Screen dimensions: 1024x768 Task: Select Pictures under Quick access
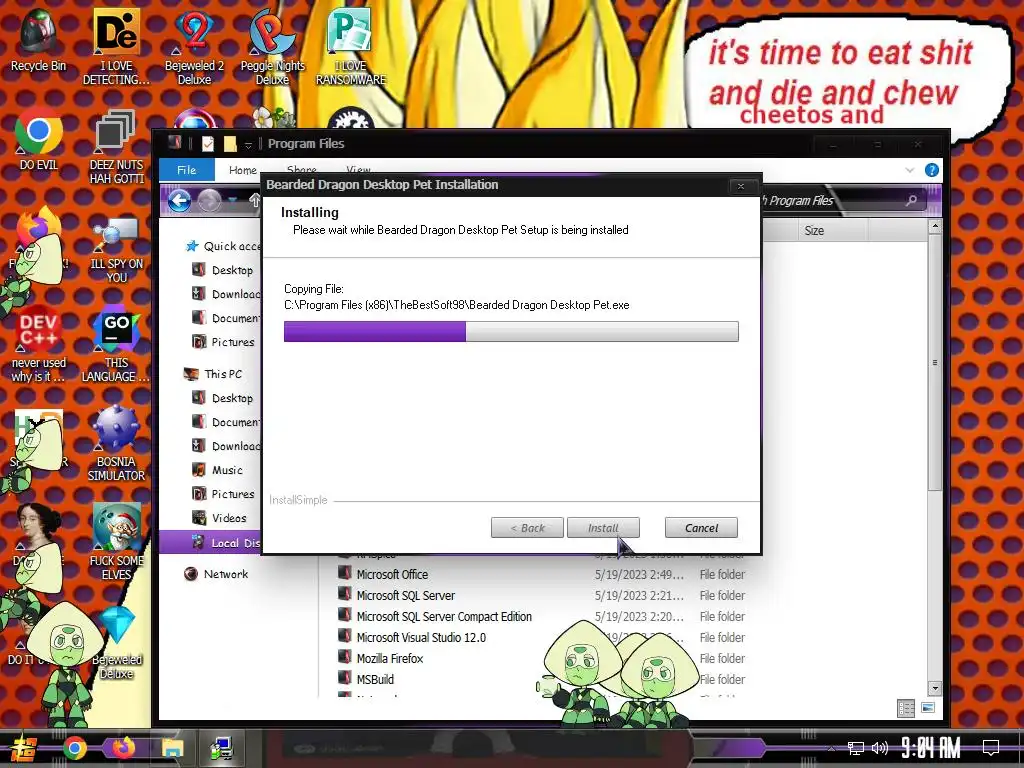tap(223, 342)
